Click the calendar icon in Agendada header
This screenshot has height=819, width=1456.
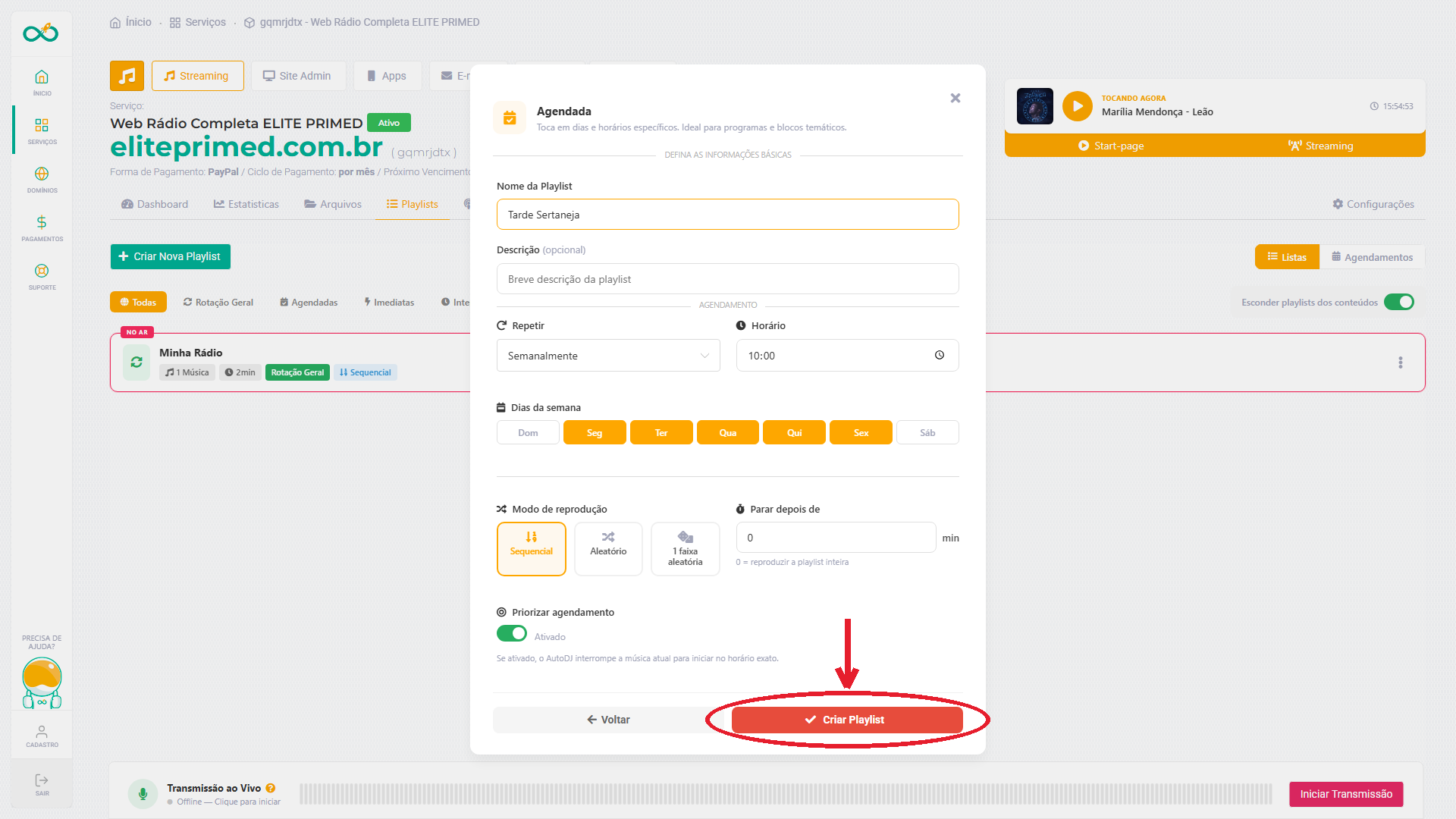pos(510,118)
